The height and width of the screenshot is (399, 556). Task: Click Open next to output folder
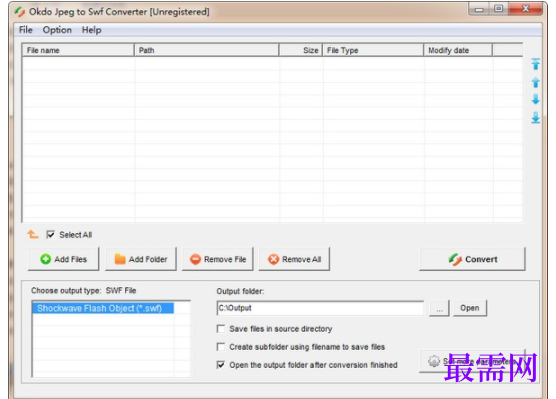470,308
